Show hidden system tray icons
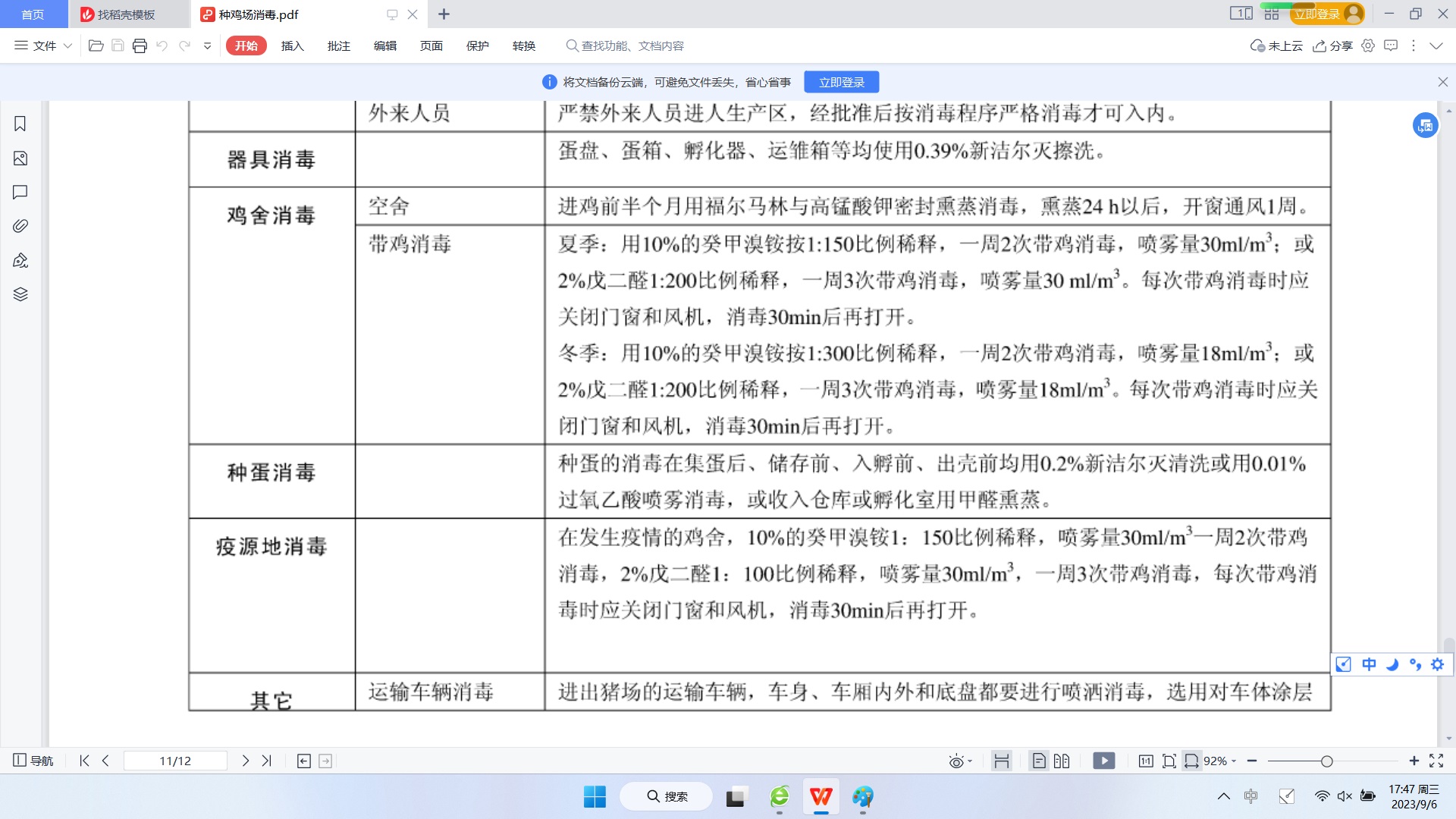This screenshot has width=1456, height=819. pyautogui.click(x=1224, y=795)
